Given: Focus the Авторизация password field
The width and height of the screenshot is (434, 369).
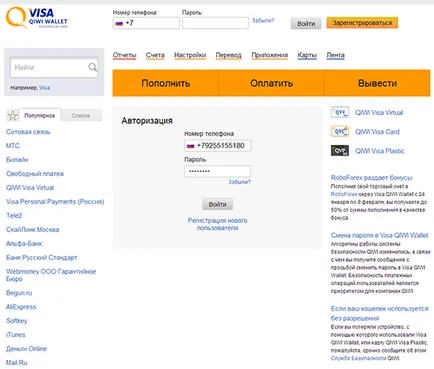Looking at the screenshot, I should tap(217, 171).
